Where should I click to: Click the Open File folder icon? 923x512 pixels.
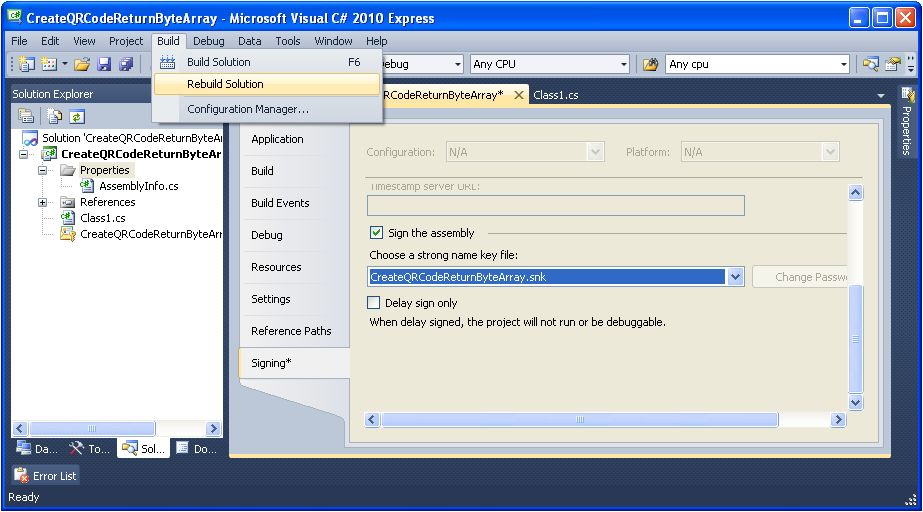(82, 64)
